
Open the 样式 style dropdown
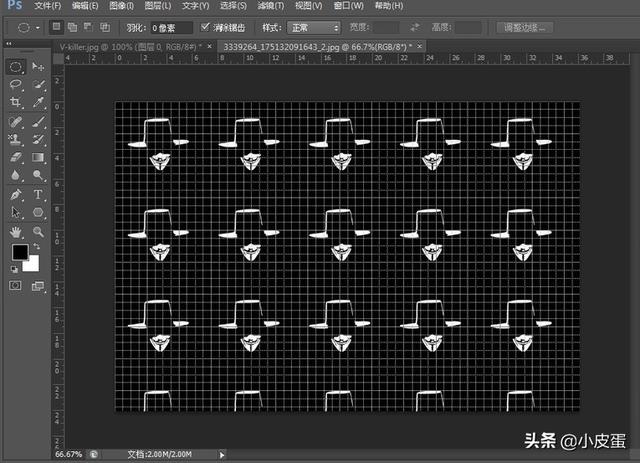[313, 28]
